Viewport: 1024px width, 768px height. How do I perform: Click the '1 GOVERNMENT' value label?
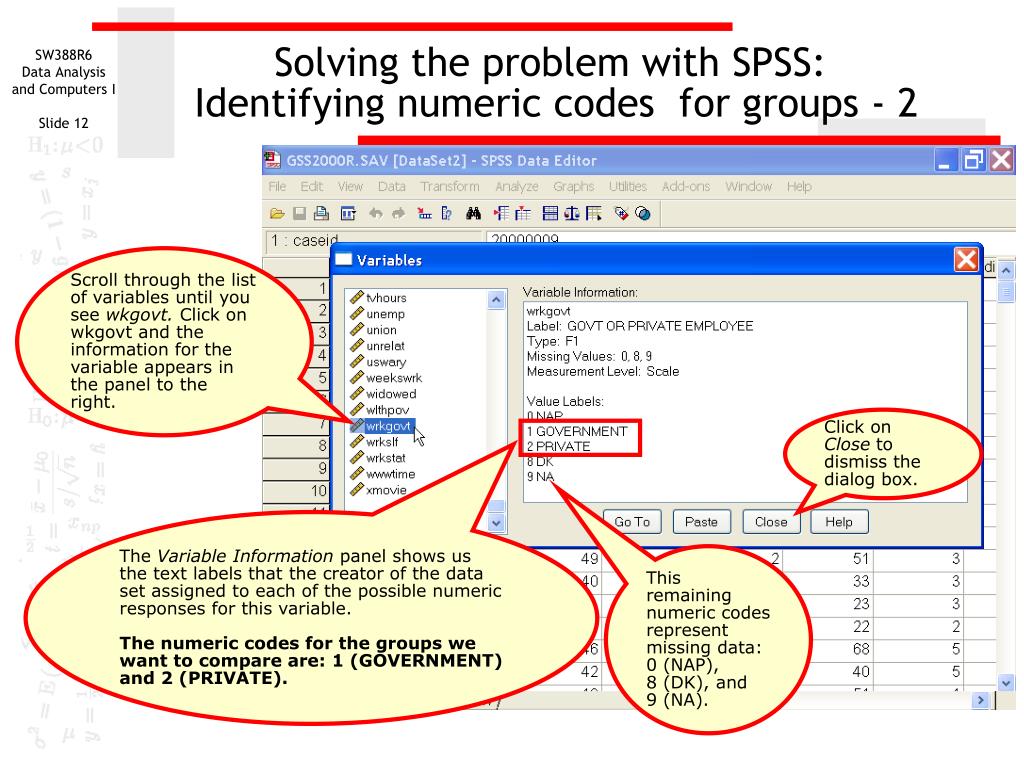click(x=577, y=432)
